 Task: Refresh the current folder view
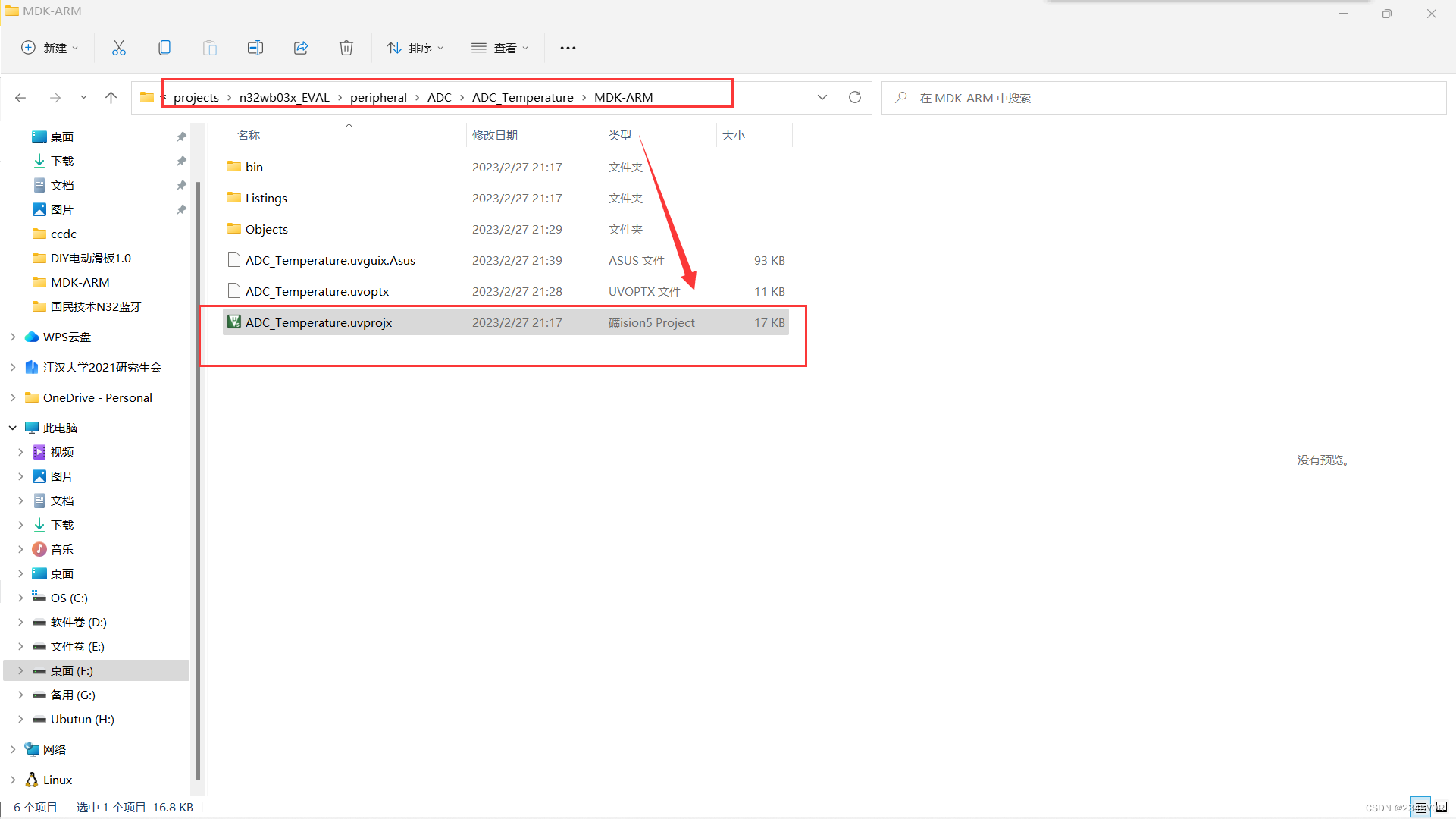(855, 97)
